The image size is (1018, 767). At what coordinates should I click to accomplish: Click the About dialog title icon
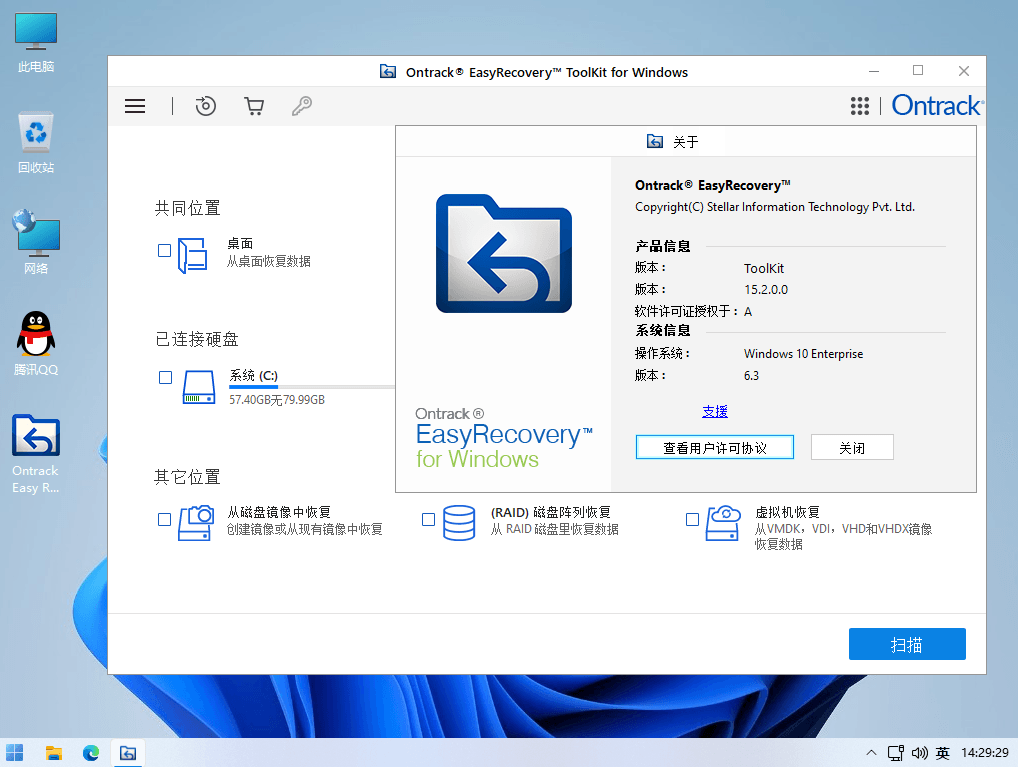coord(655,141)
